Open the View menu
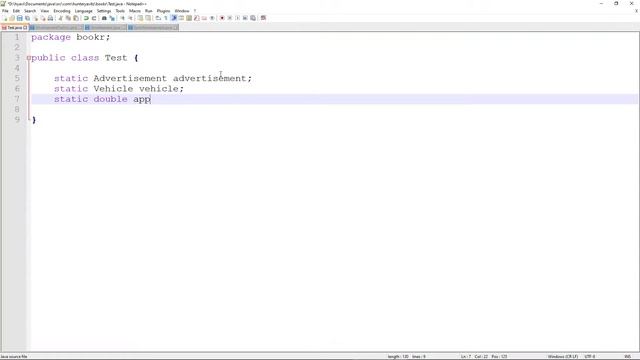Image resolution: width=640 pixels, height=360 pixels. (44, 11)
